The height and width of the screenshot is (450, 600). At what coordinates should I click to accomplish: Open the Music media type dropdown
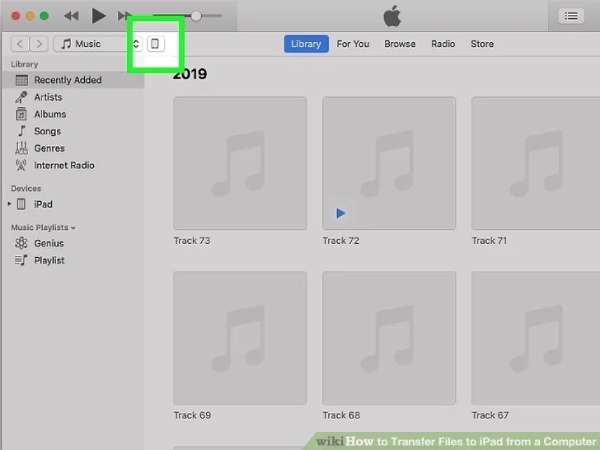(x=98, y=44)
